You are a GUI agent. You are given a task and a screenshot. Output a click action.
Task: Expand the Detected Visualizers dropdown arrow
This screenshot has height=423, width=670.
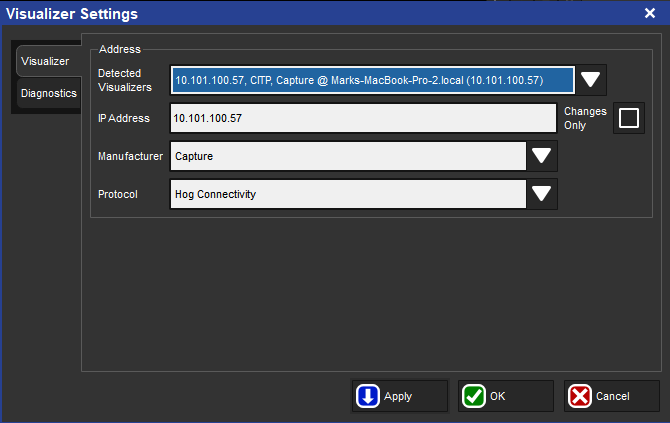pos(591,80)
